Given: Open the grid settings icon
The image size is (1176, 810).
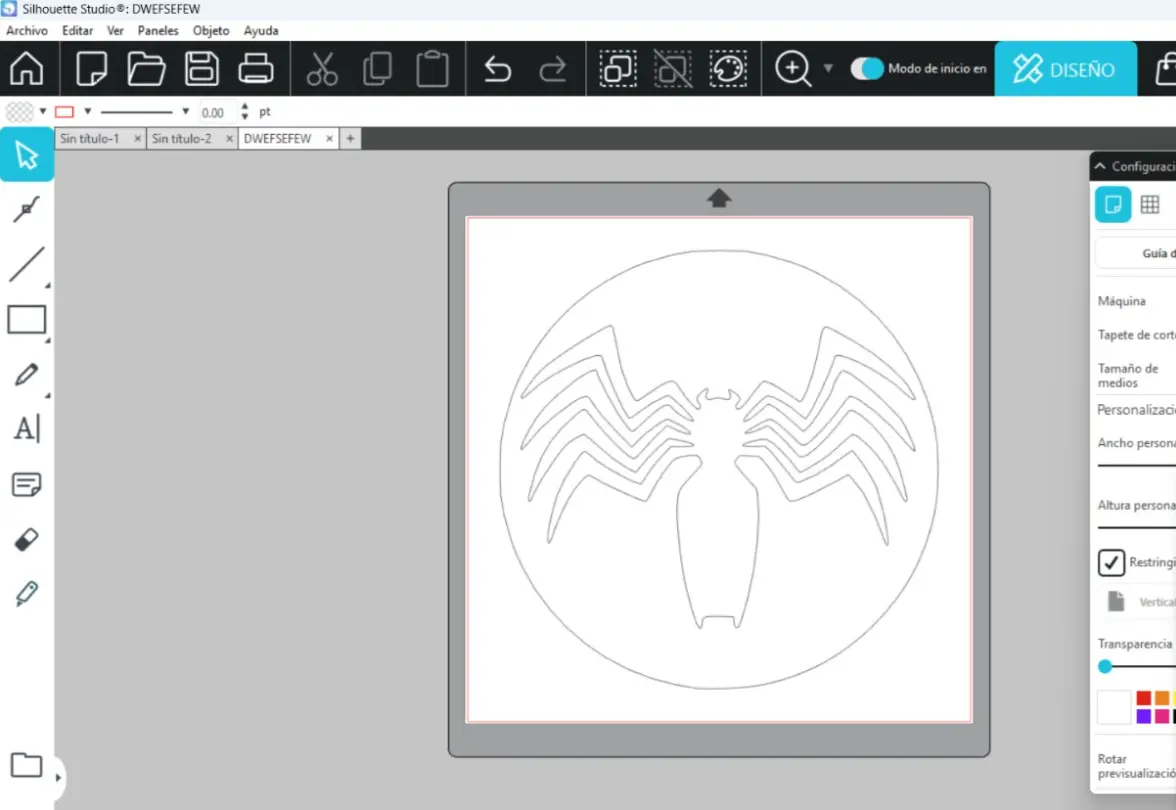Looking at the screenshot, I should point(1150,204).
